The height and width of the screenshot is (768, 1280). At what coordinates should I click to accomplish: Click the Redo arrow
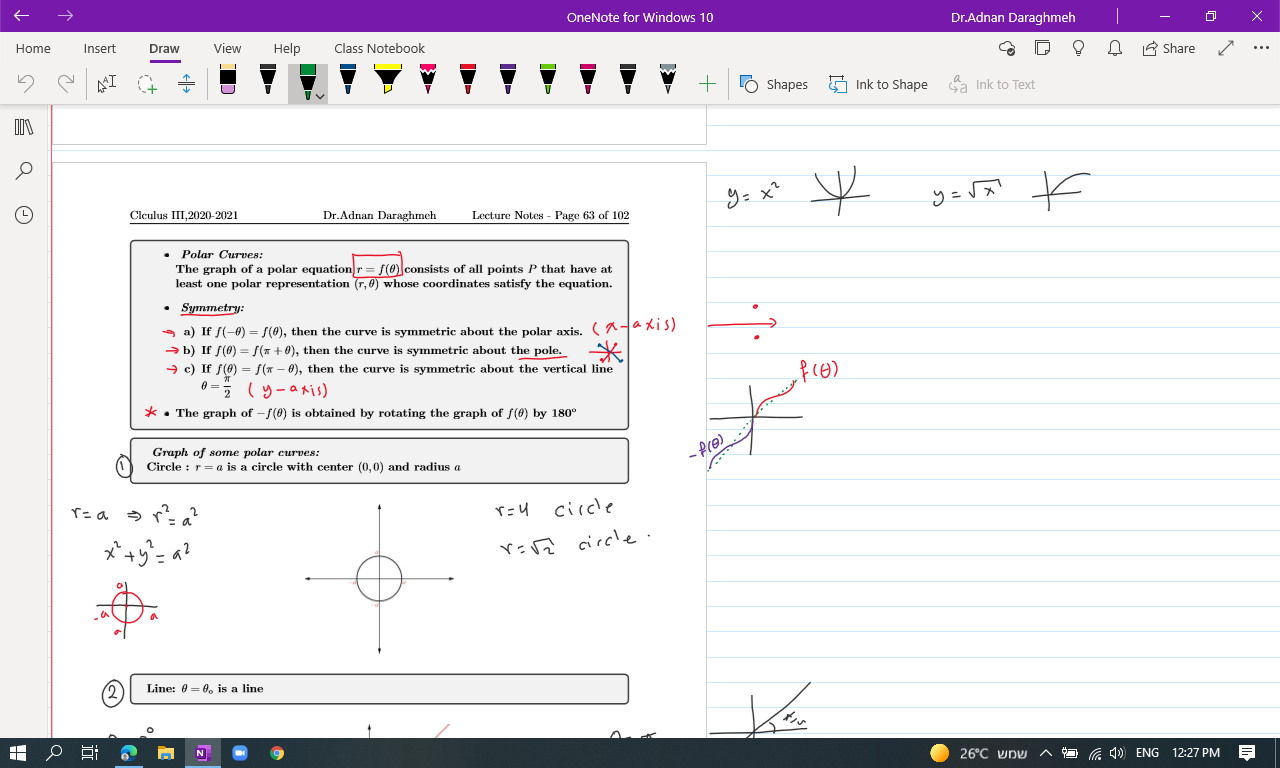click(x=65, y=84)
